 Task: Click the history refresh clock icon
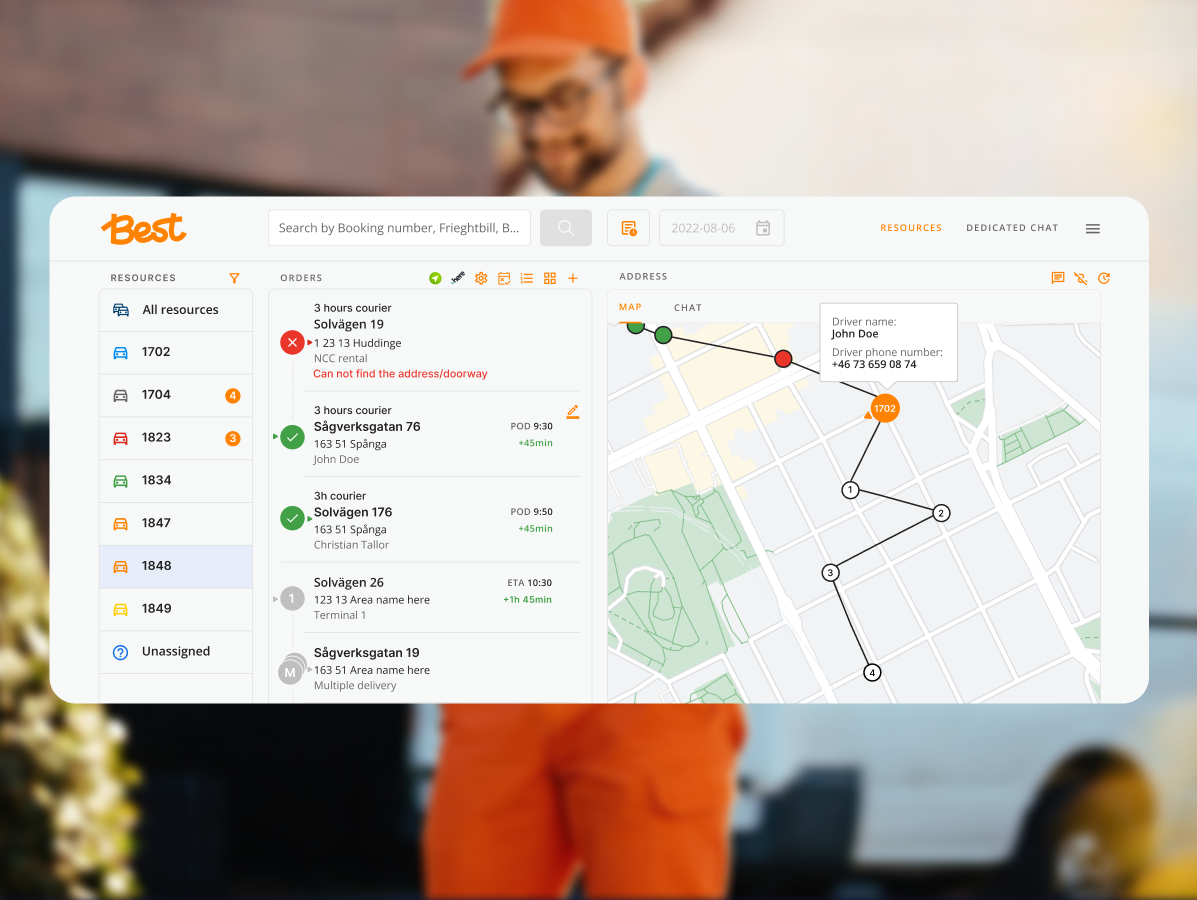pos(1104,278)
